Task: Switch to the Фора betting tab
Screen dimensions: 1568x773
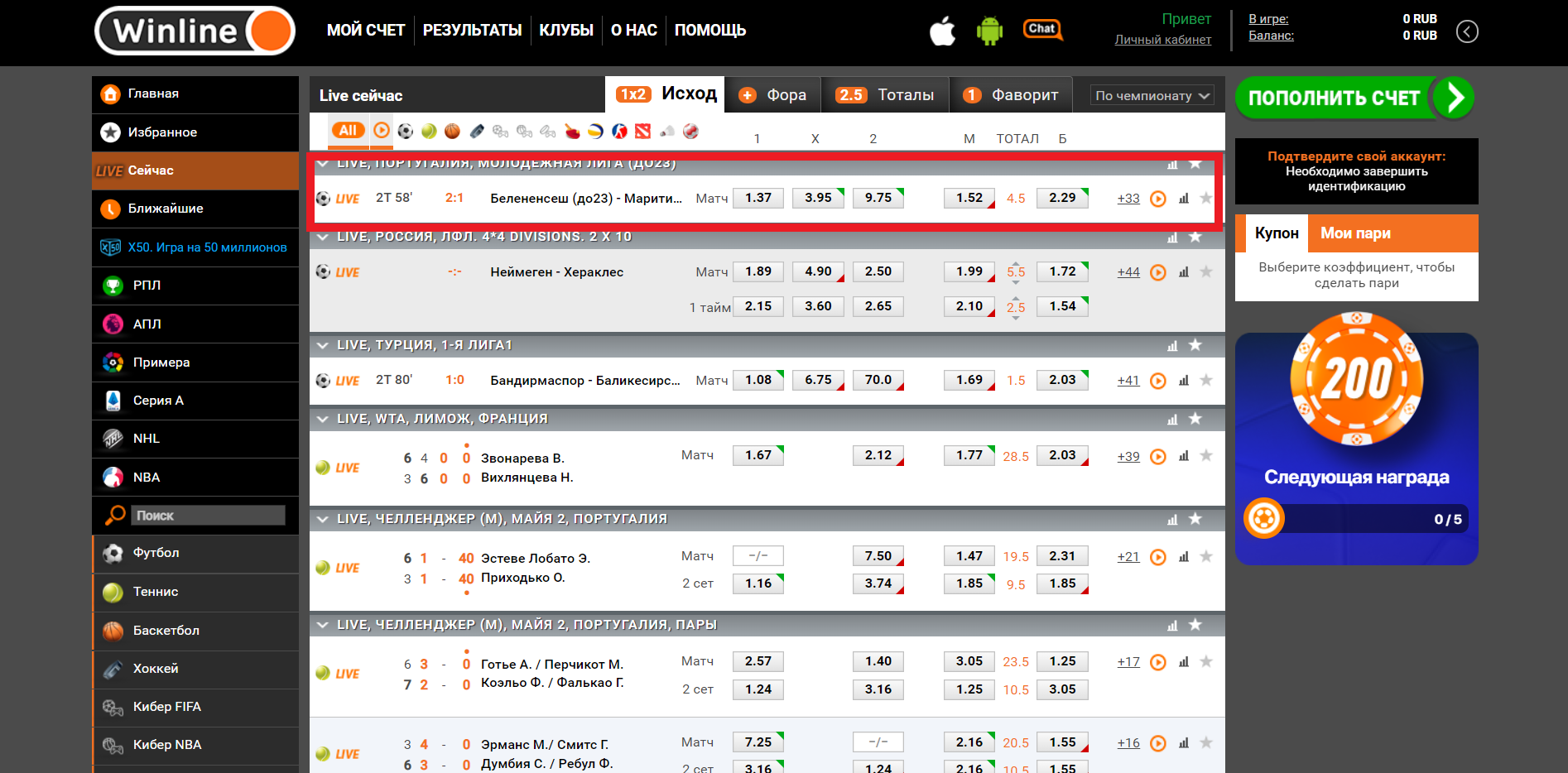Action: coord(773,95)
